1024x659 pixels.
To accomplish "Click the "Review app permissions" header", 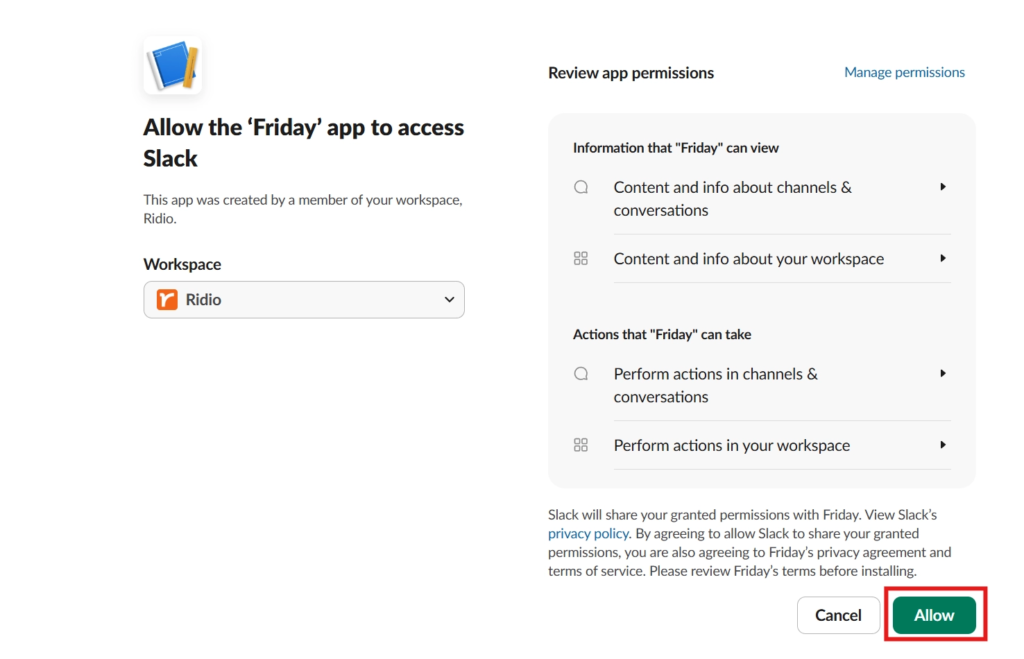I will [x=630, y=72].
